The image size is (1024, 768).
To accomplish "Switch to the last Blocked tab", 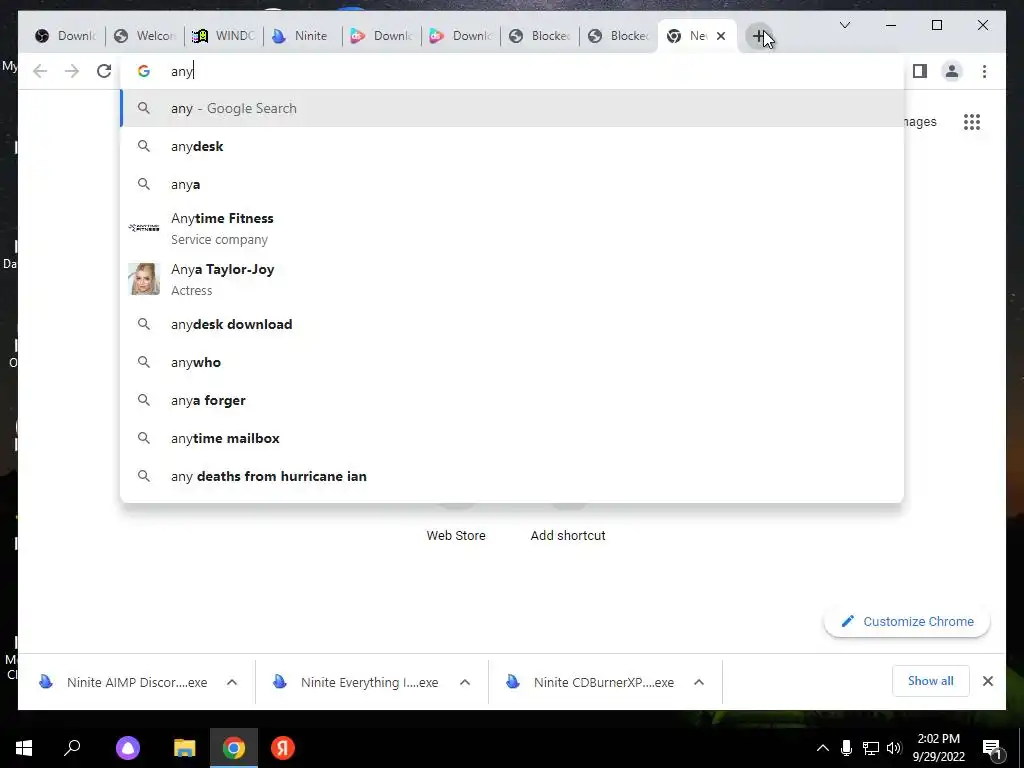I will [618, 36].
